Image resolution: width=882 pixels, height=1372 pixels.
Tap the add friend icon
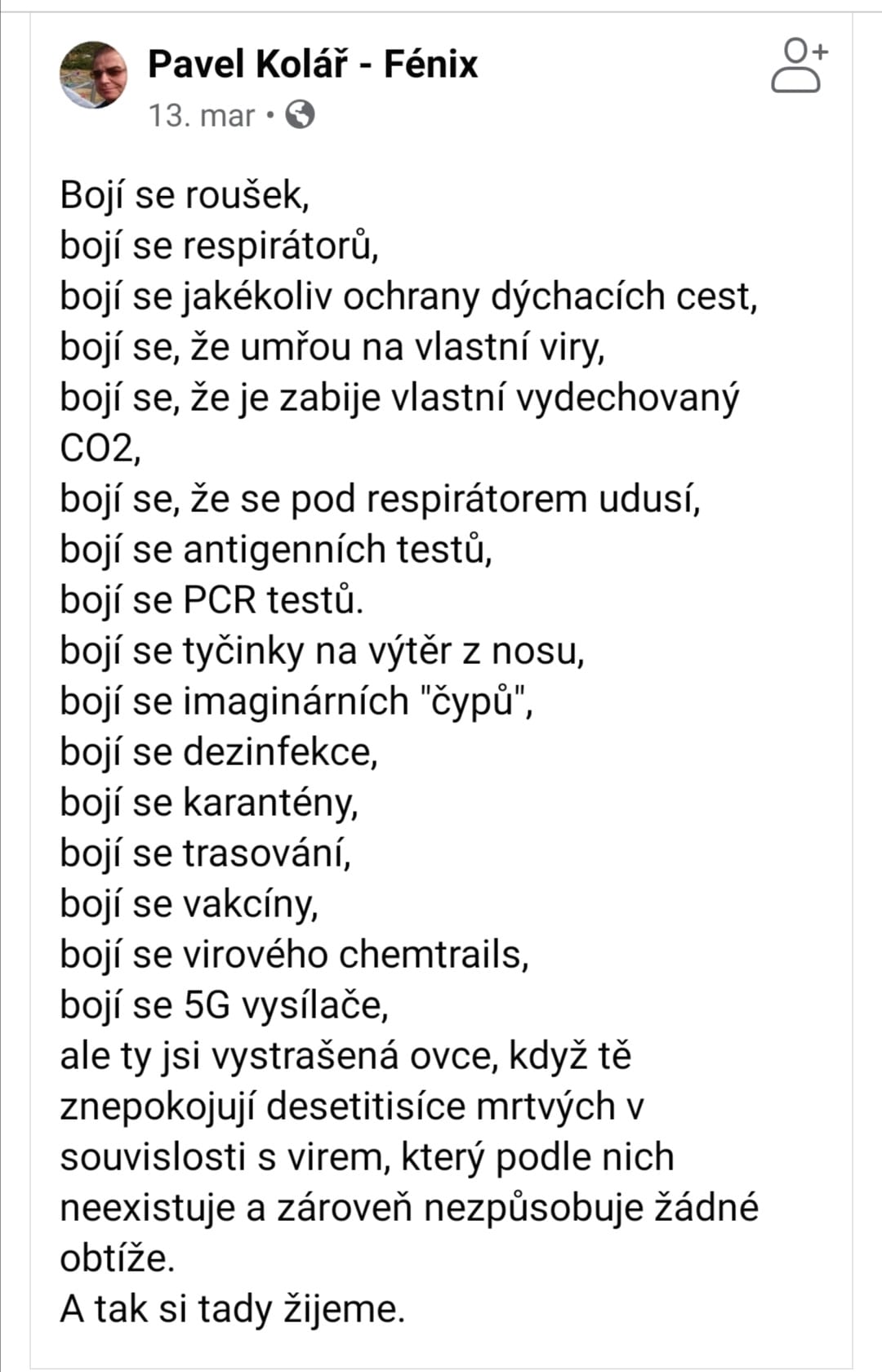coord(798,65)
